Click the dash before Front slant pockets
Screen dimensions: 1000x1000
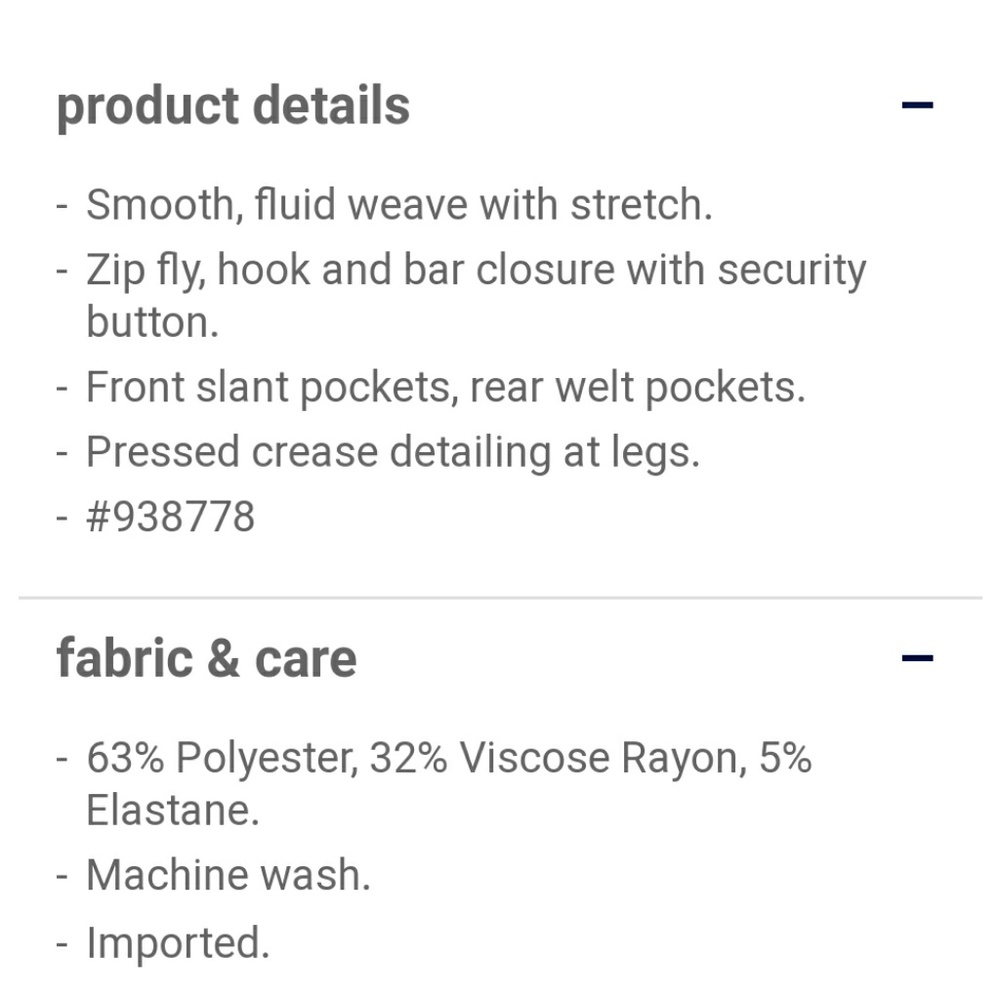pos(62,385)
